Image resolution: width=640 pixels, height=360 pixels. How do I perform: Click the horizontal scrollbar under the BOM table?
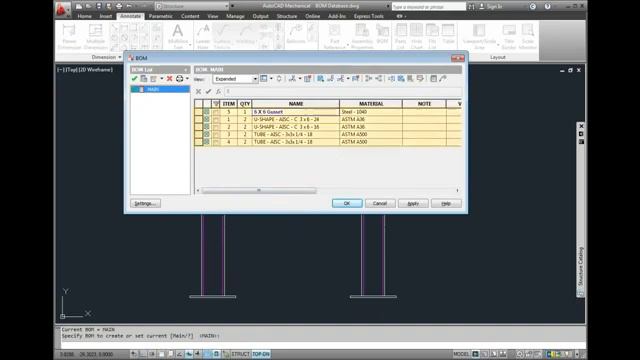tap(259, 190)
